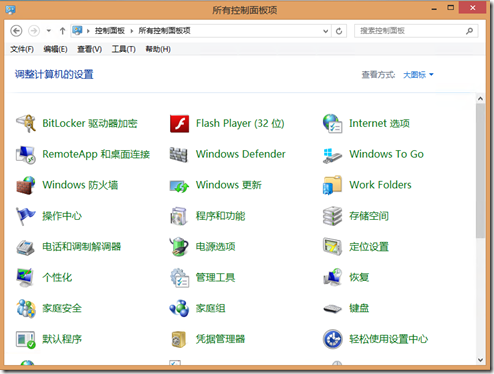Open the 操作中心 flag icon

point(26,216)
